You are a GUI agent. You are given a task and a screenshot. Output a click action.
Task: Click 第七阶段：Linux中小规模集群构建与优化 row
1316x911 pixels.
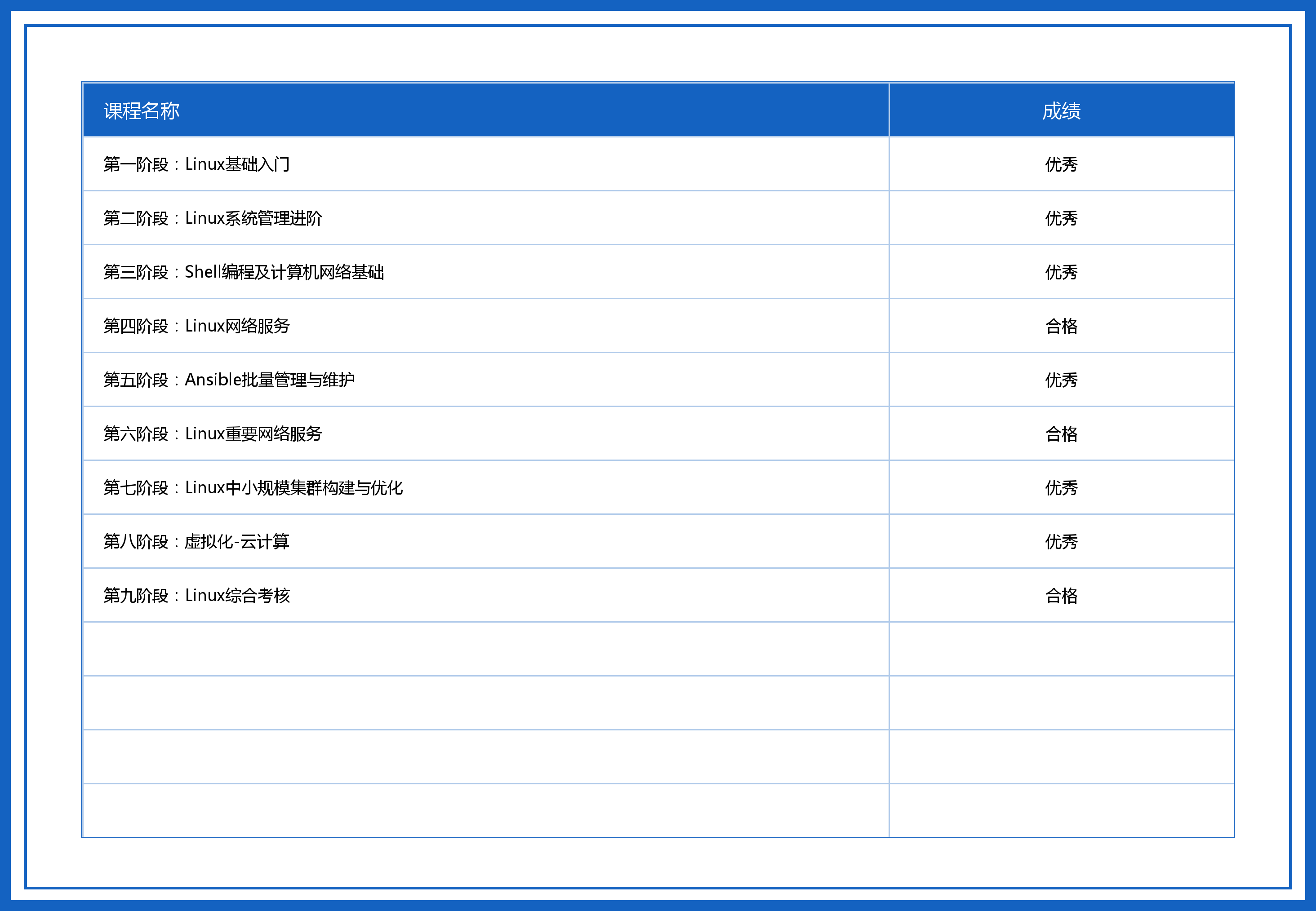coord(253,487)
